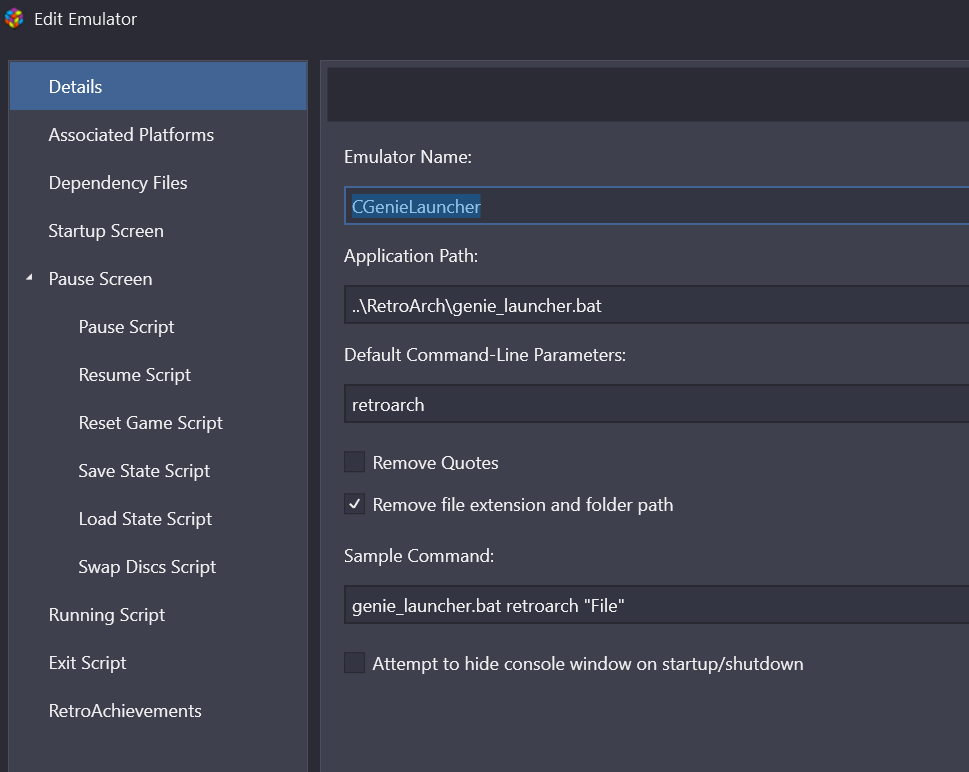Click the Application Path label
The height and width of the screenshot is (772, 969).
point(411,256)
